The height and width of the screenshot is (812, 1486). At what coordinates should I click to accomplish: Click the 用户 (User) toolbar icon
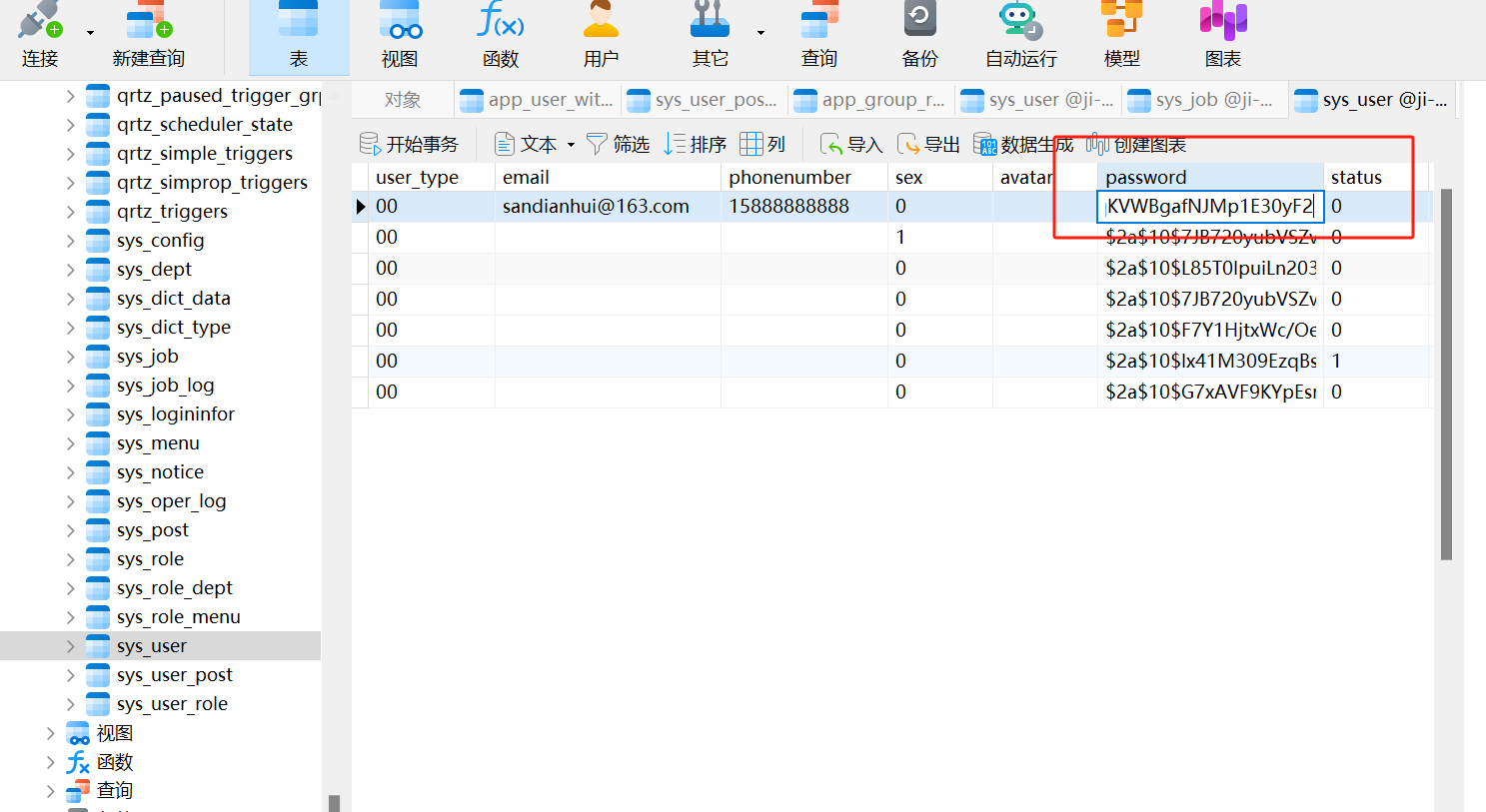pyautogui.click(x=601, y=36)
